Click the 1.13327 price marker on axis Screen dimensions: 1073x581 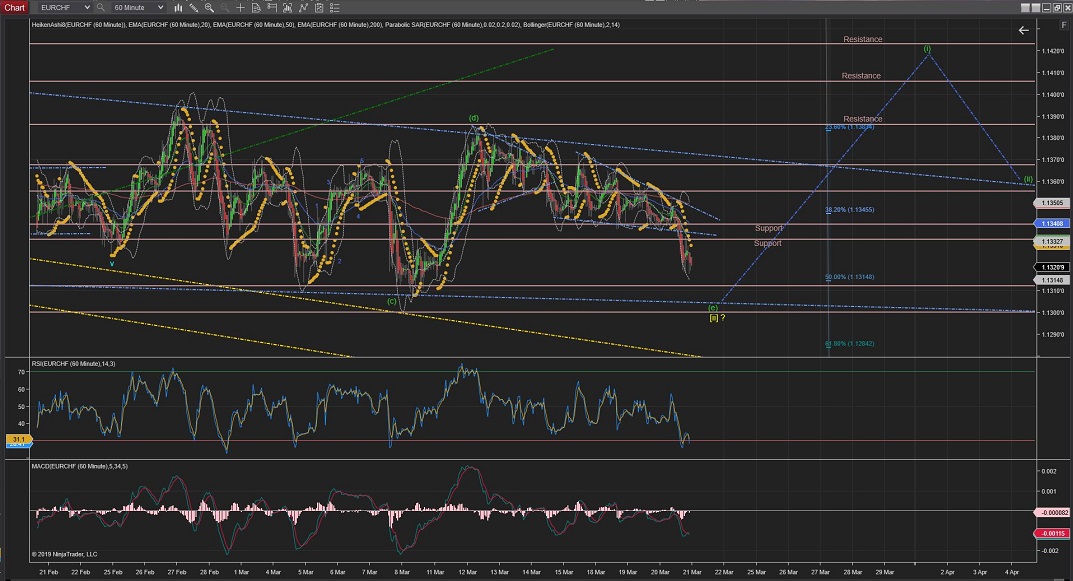tap(1050, 241)
